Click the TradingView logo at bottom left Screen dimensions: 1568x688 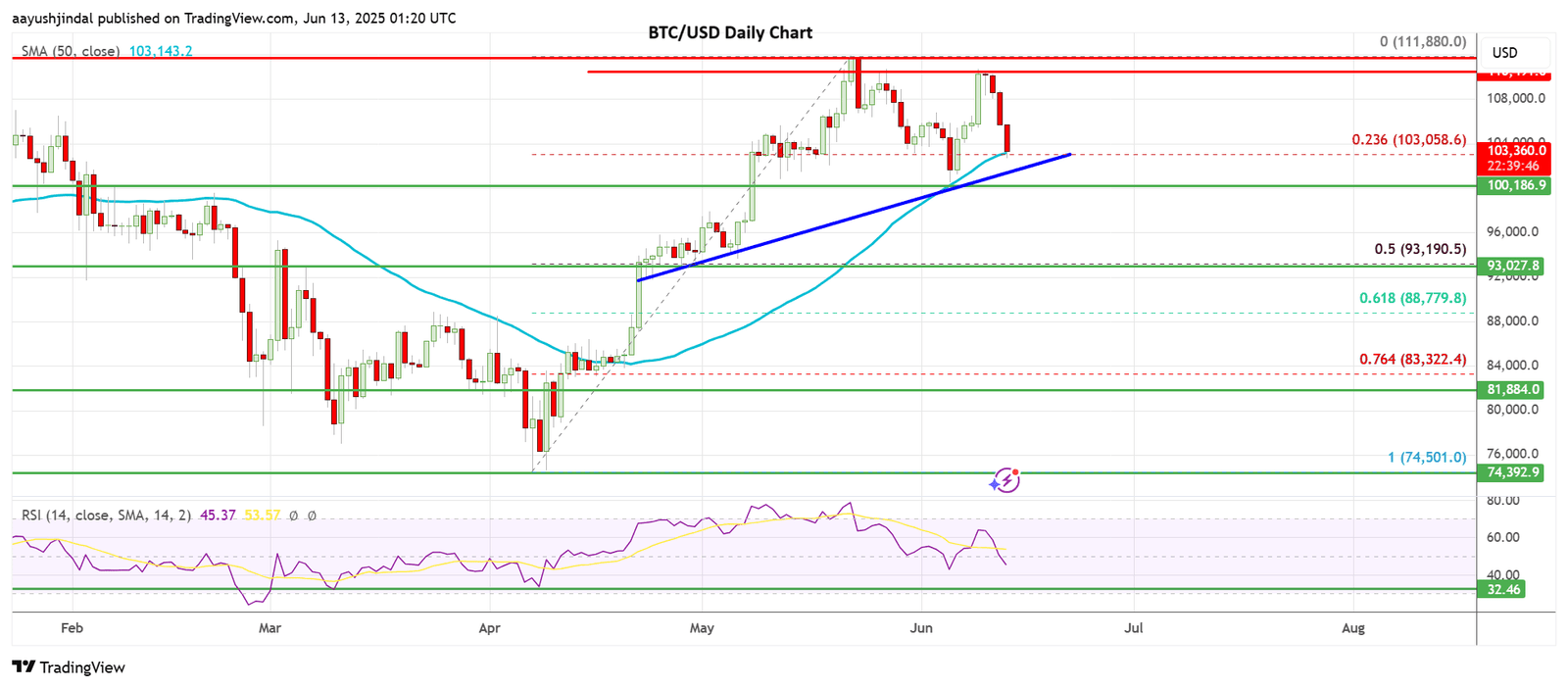coord(69,667)
